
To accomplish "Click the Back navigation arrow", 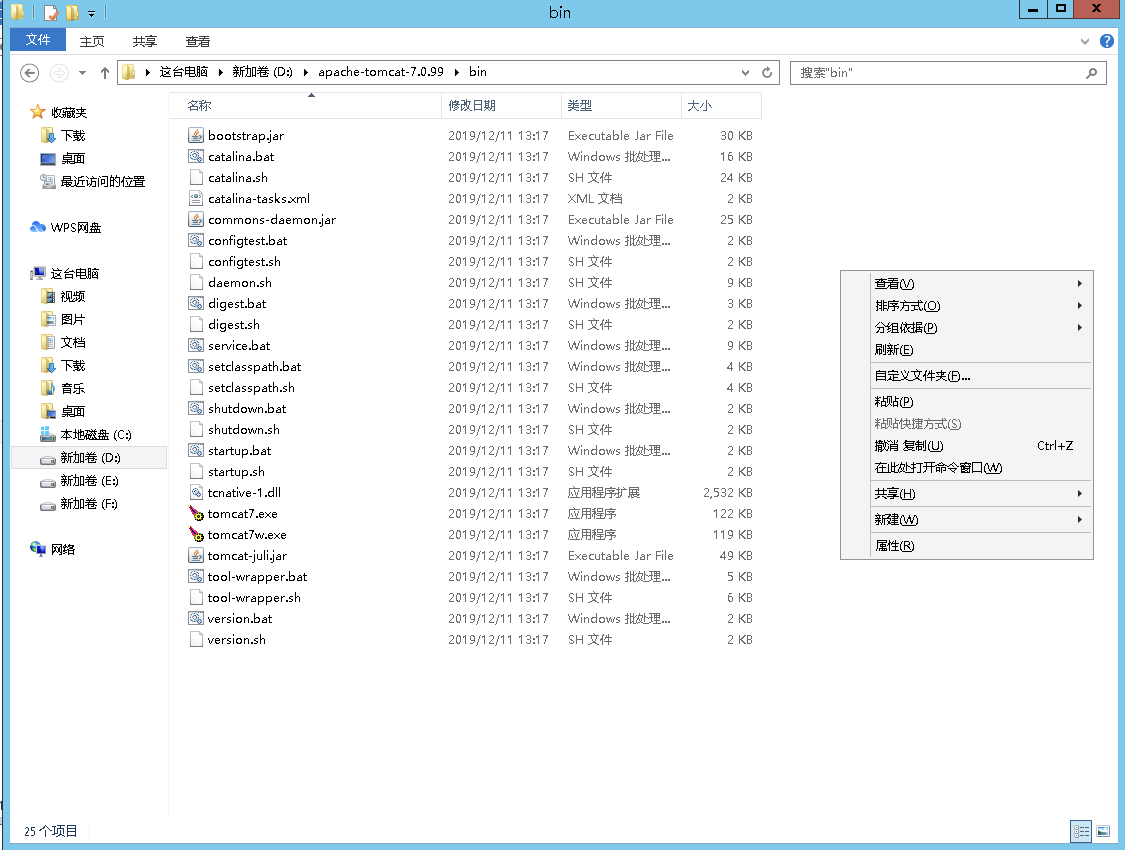I will pyautogui.click(x=30, y=73).
